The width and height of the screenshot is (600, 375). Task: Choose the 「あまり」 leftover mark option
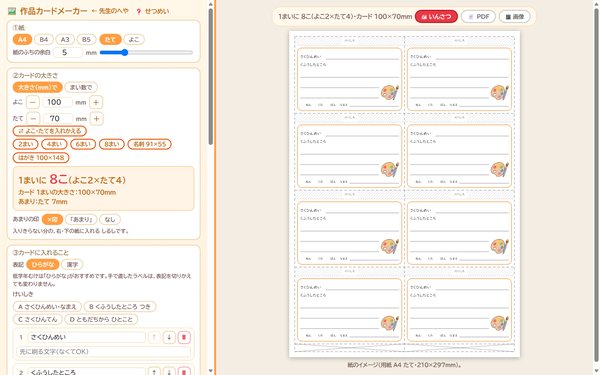pos(81,219)
